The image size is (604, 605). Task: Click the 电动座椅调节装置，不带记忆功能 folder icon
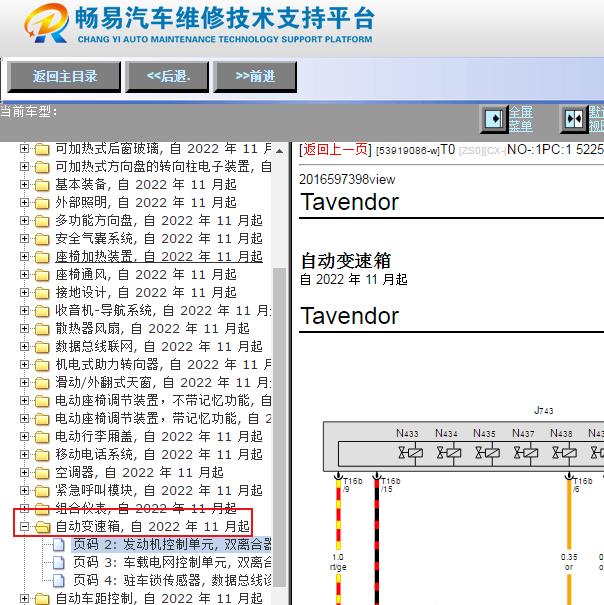coord(42,401)
